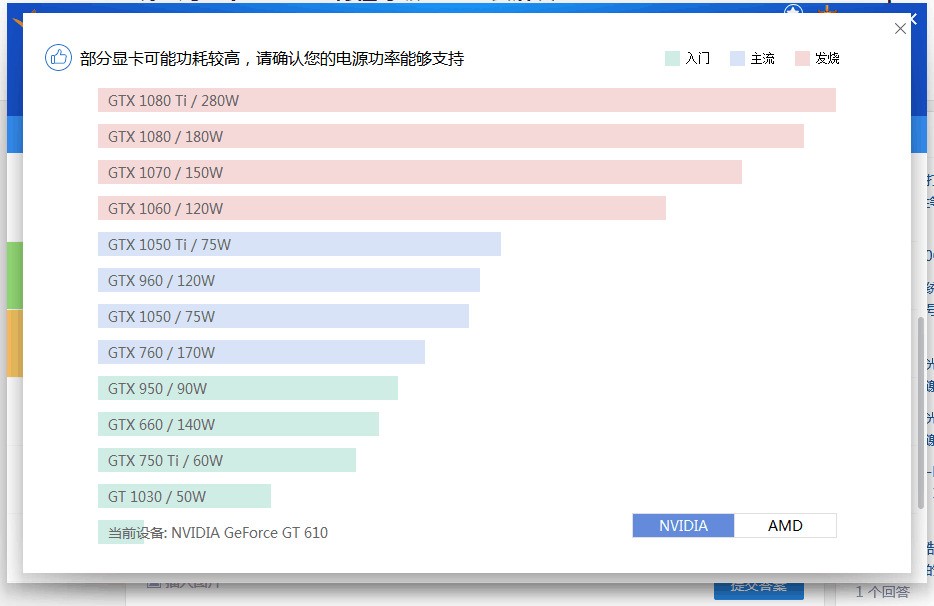Select the GTX 950 / 90W bar
Image resolution: width=934 pixels, height=606 pixels.
(248, 389)
